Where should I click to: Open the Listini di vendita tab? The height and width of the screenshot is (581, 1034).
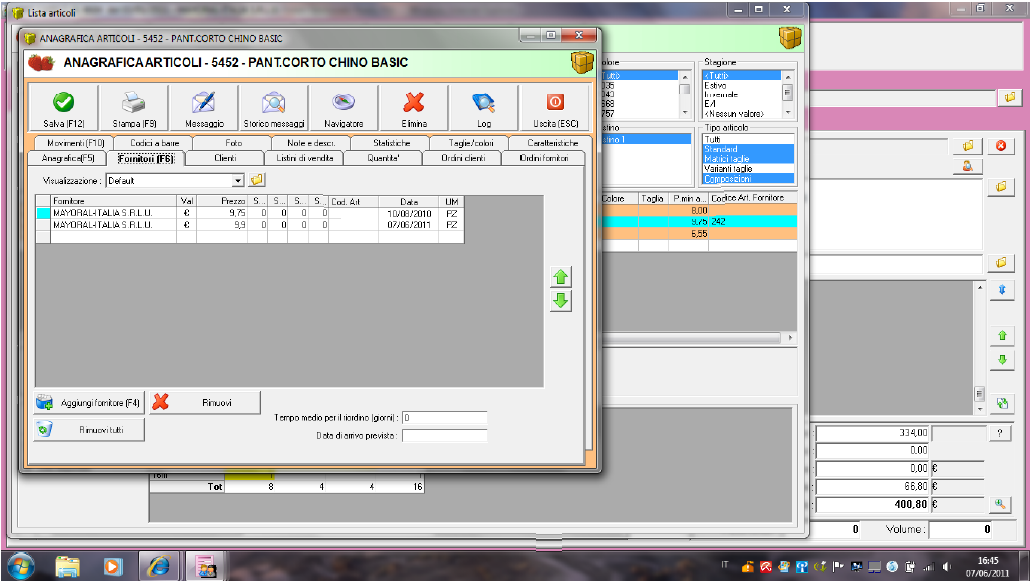(x=305, y=158)
